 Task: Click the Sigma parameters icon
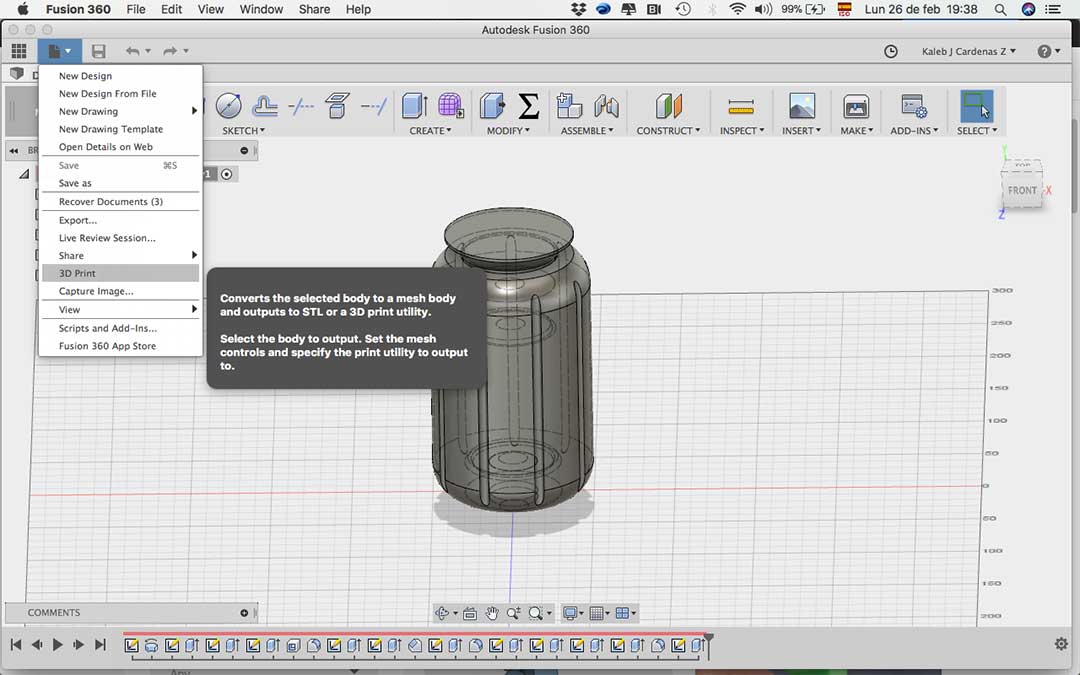529,106
